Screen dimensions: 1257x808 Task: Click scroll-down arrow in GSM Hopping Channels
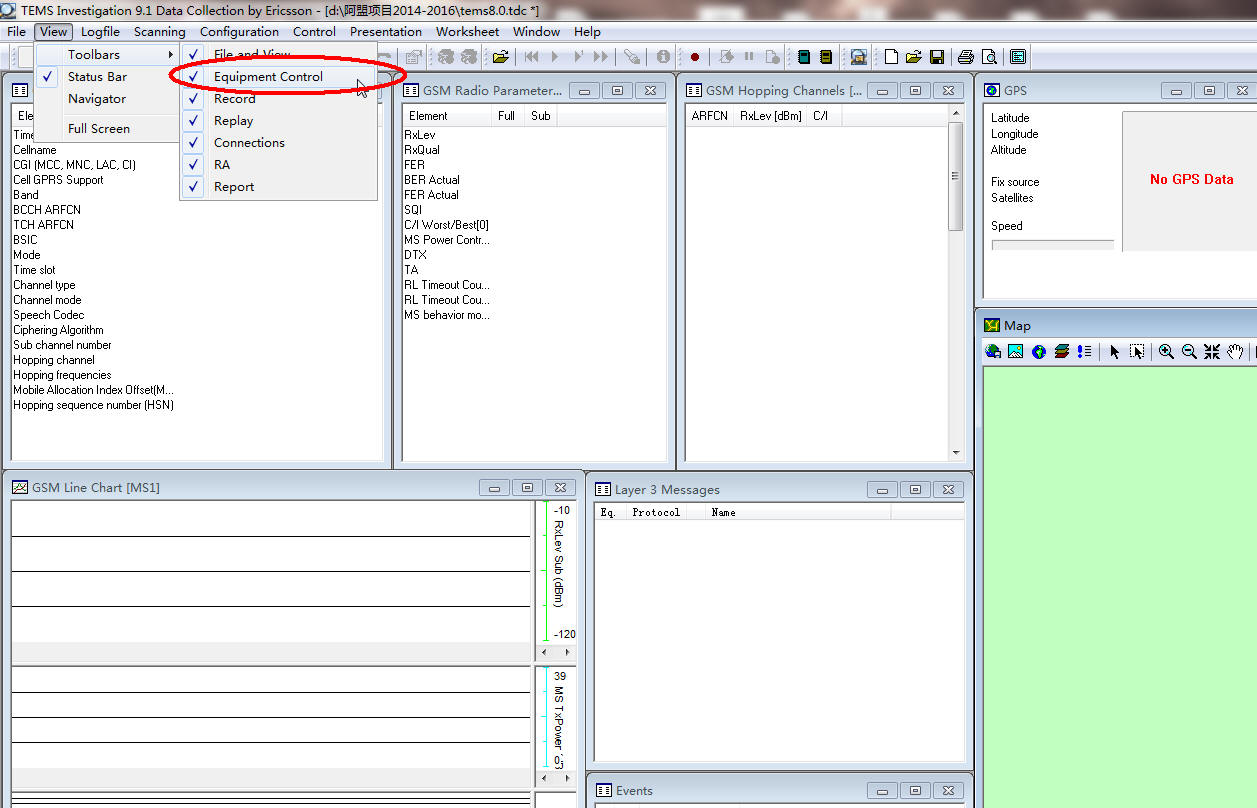tap(955, 453)
